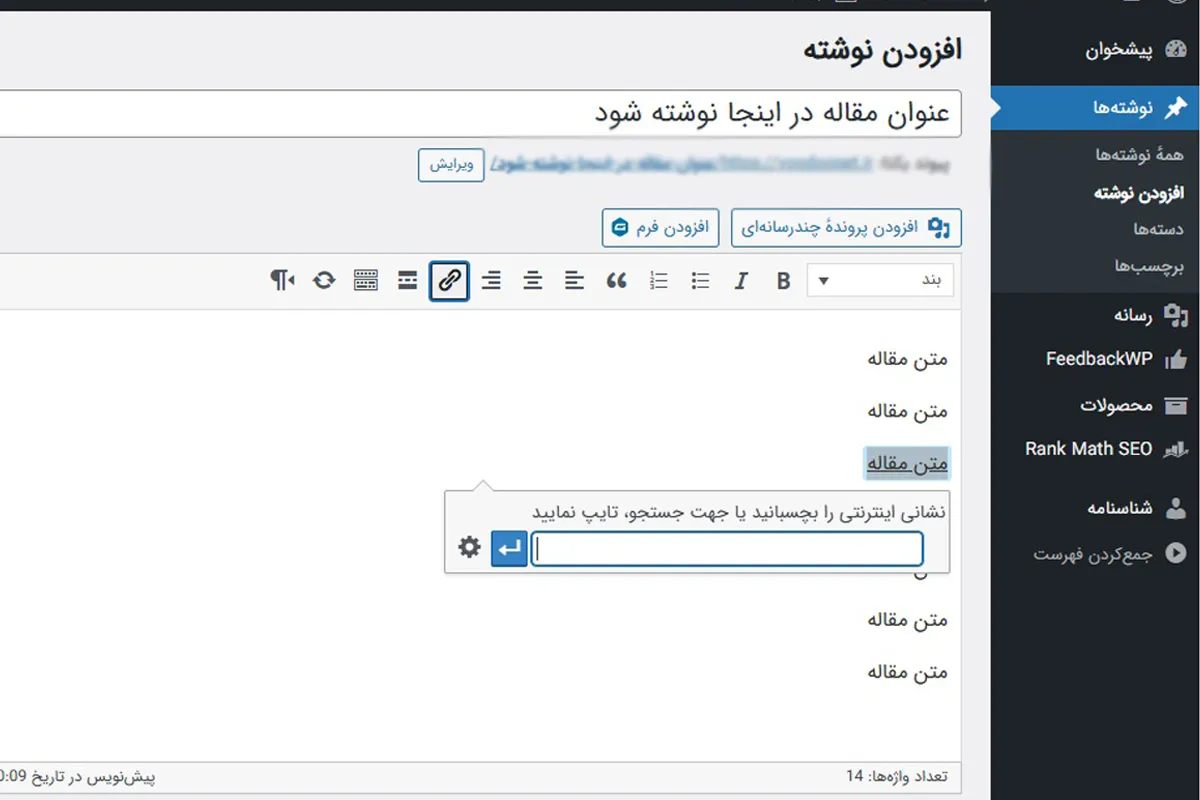Select افزودن نوشته submenu item
The image size is (1200, 800).
click(x=1138, y=193)
